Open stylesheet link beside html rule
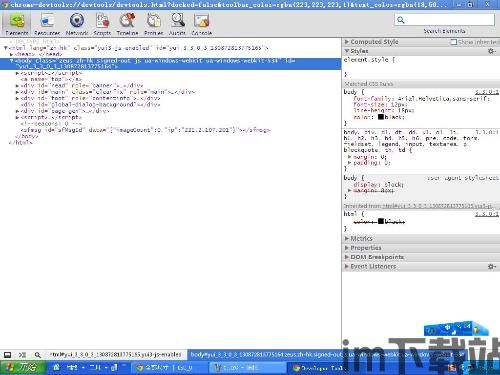Viewport: 500px width, 375px height. tap(487, 214)
